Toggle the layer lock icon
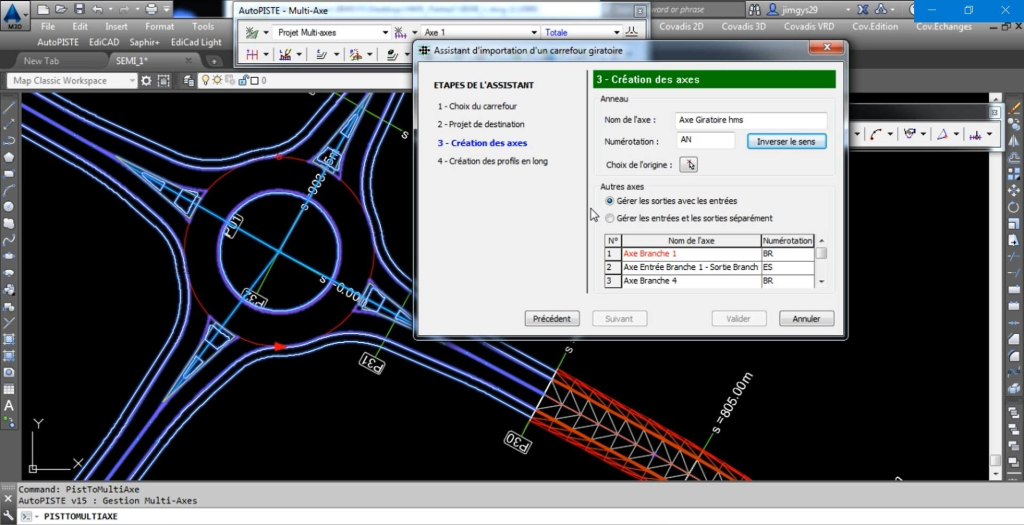 click(242, 81)
